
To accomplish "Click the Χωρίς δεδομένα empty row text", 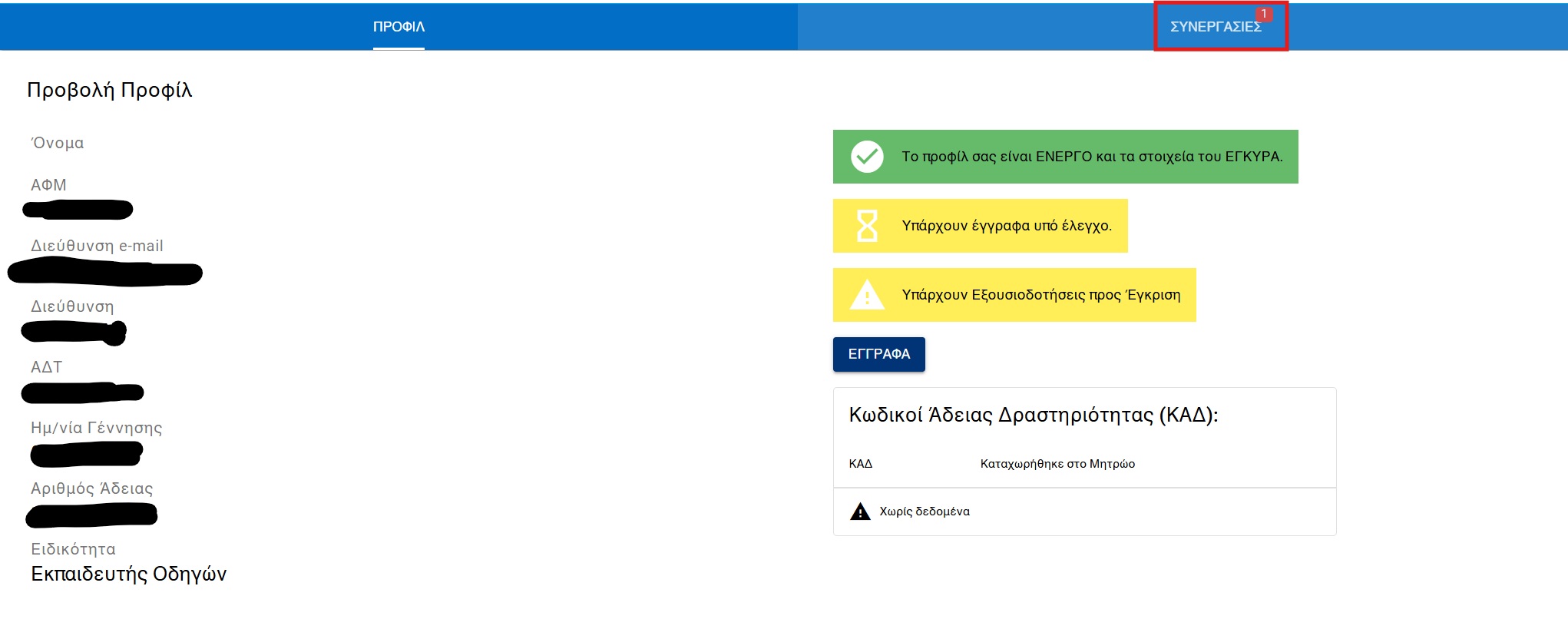I will pos(924,512).
